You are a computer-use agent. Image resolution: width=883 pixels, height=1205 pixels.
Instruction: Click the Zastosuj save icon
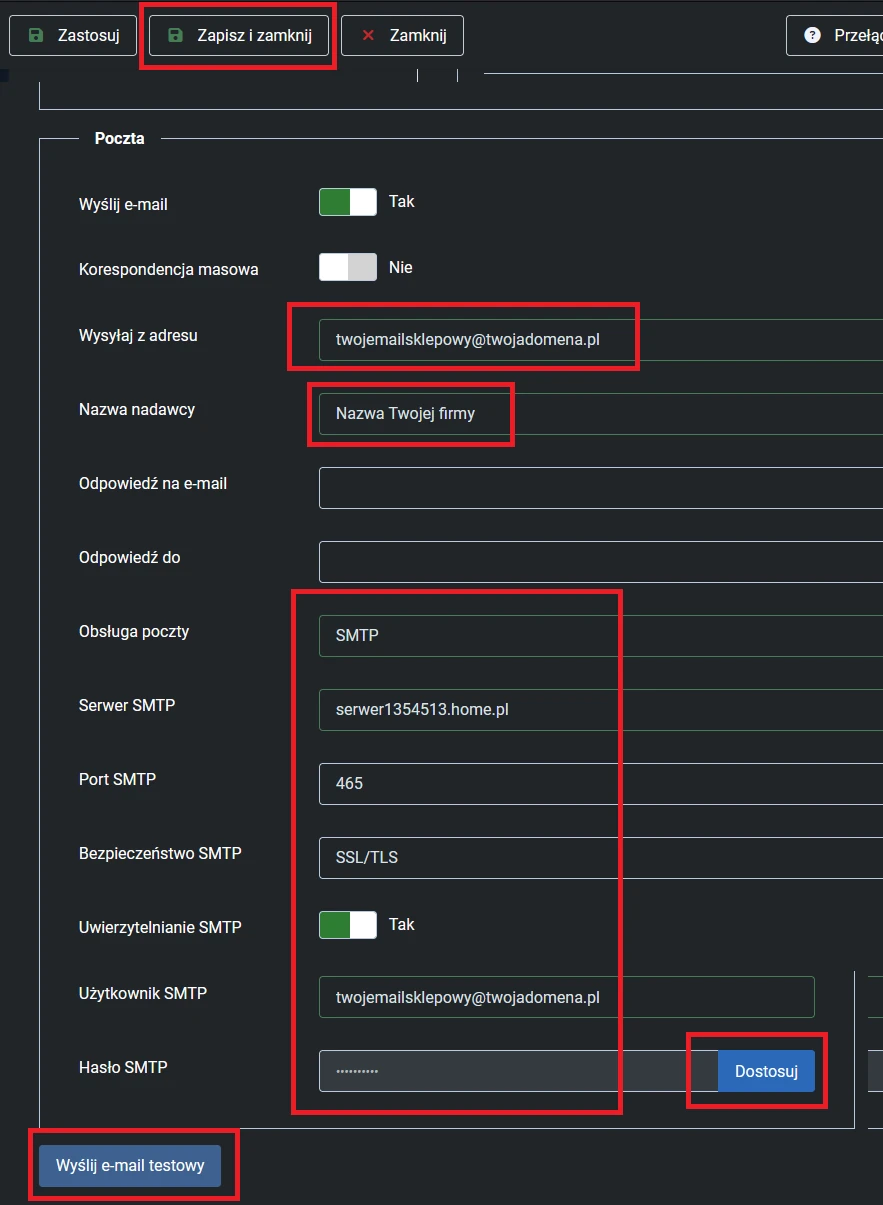tap(36, 36)
